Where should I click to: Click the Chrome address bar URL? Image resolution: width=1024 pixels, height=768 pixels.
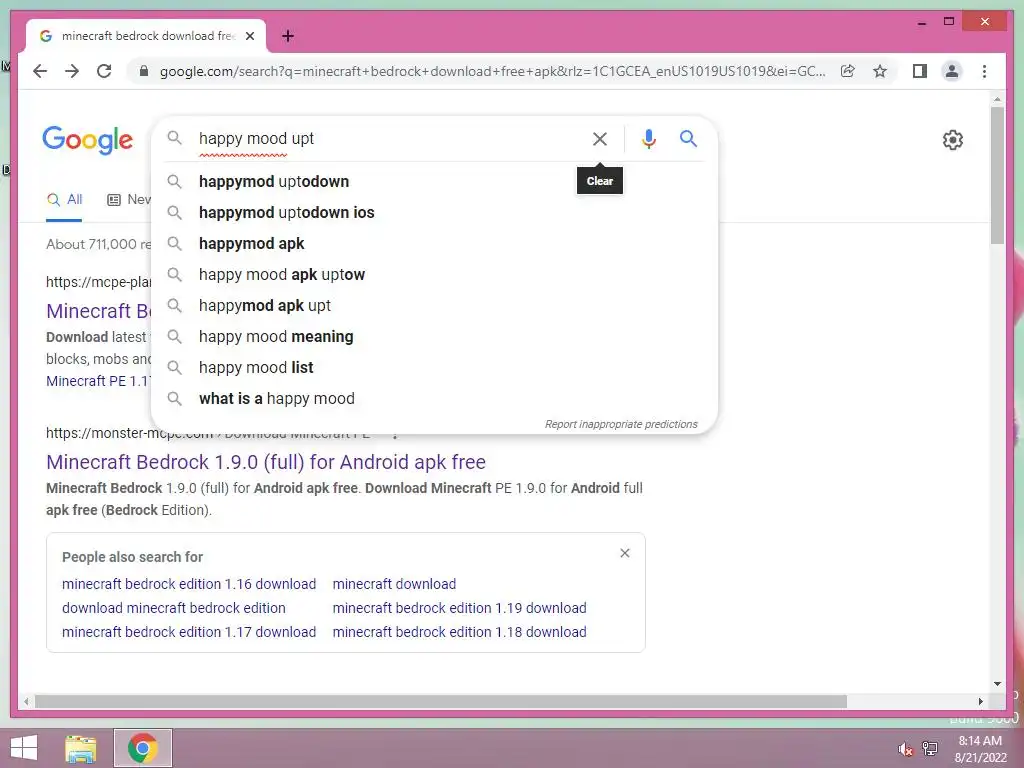pos(492,71)
